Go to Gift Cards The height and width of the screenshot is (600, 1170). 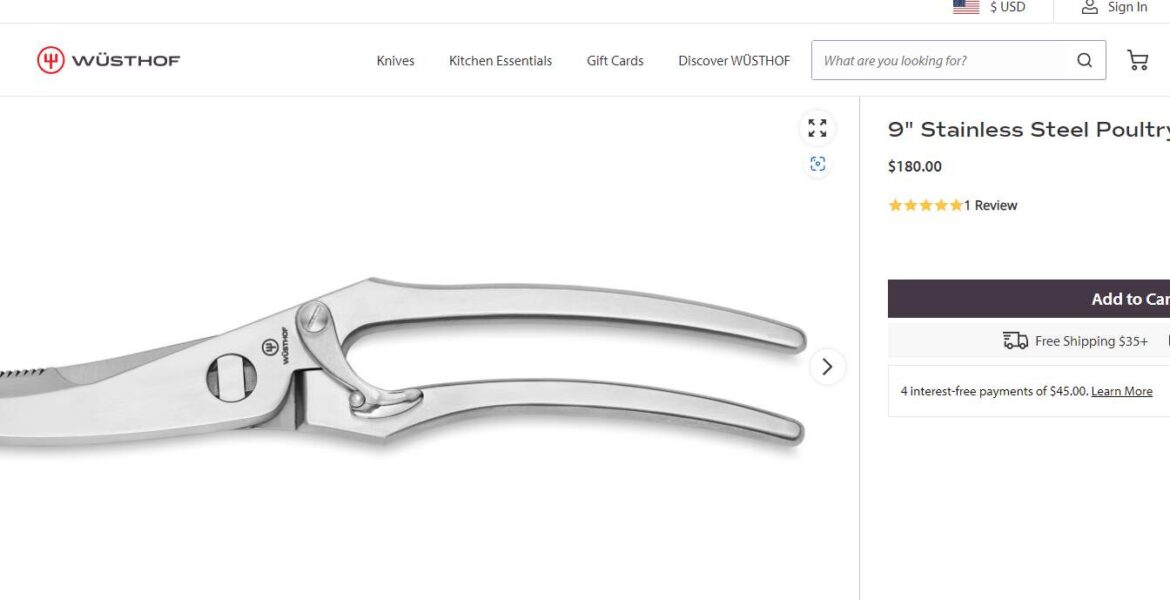tap(615, 61)
